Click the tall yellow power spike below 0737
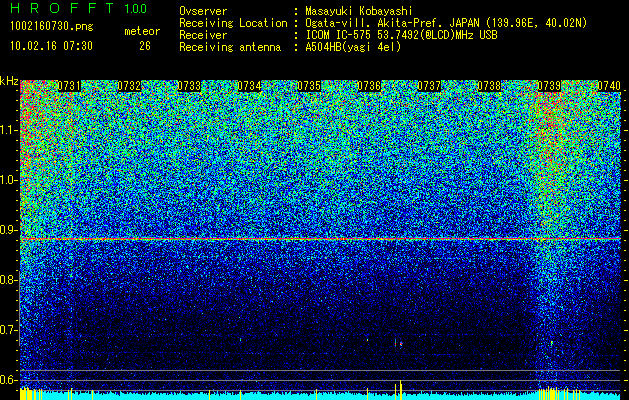 click(400, 389)
